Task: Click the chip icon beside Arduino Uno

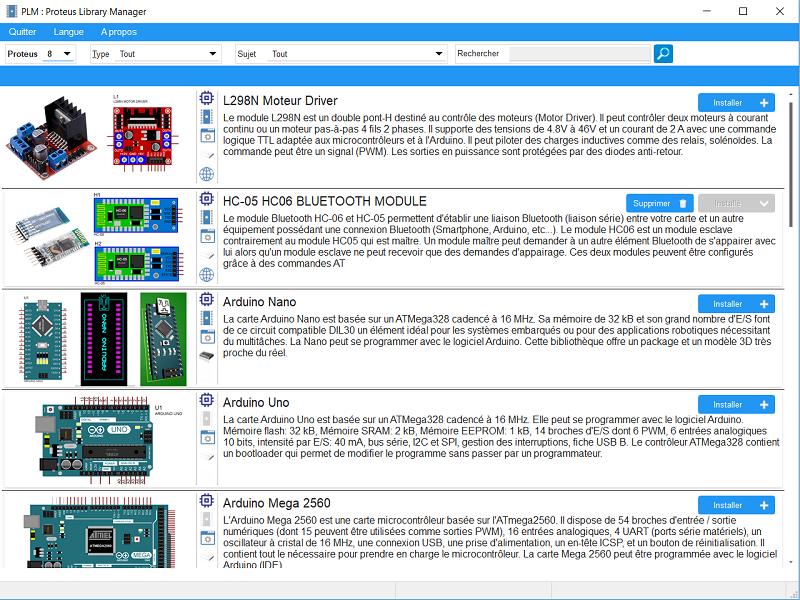Action: (x=207, y=400)
